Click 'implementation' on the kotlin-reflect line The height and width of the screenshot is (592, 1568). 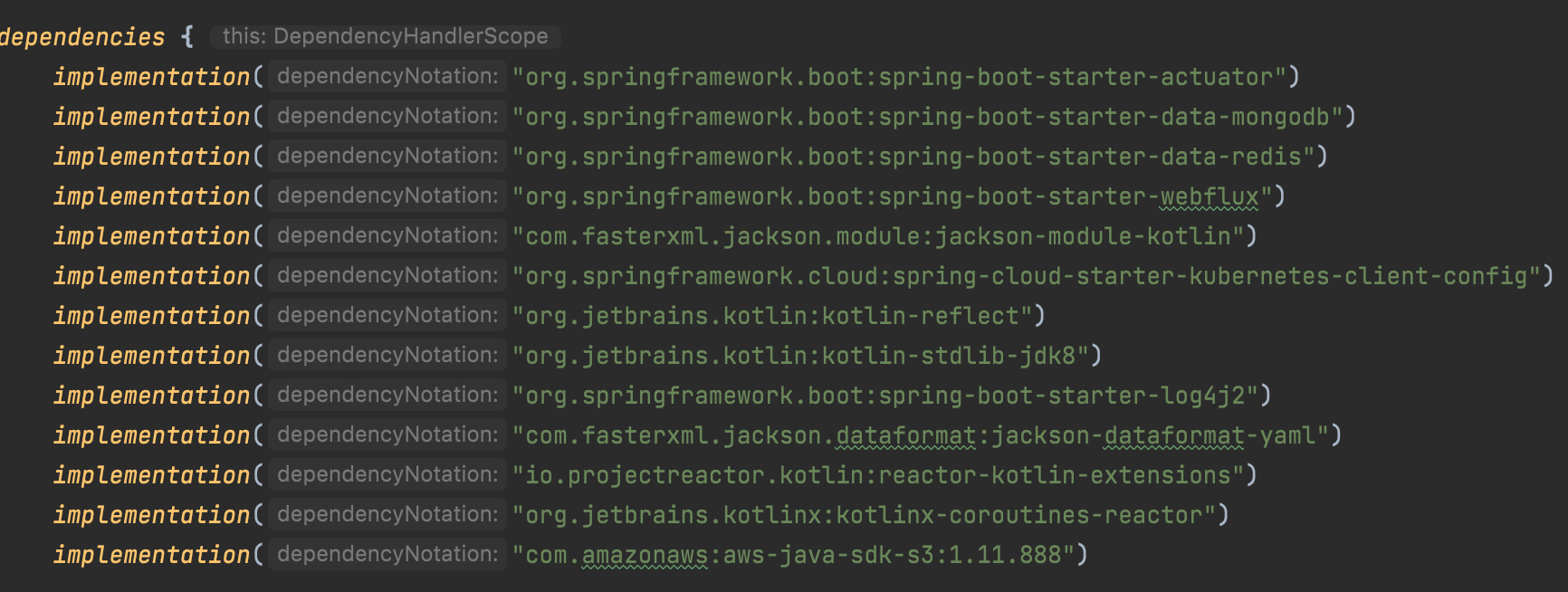click(x=152, y=316)
